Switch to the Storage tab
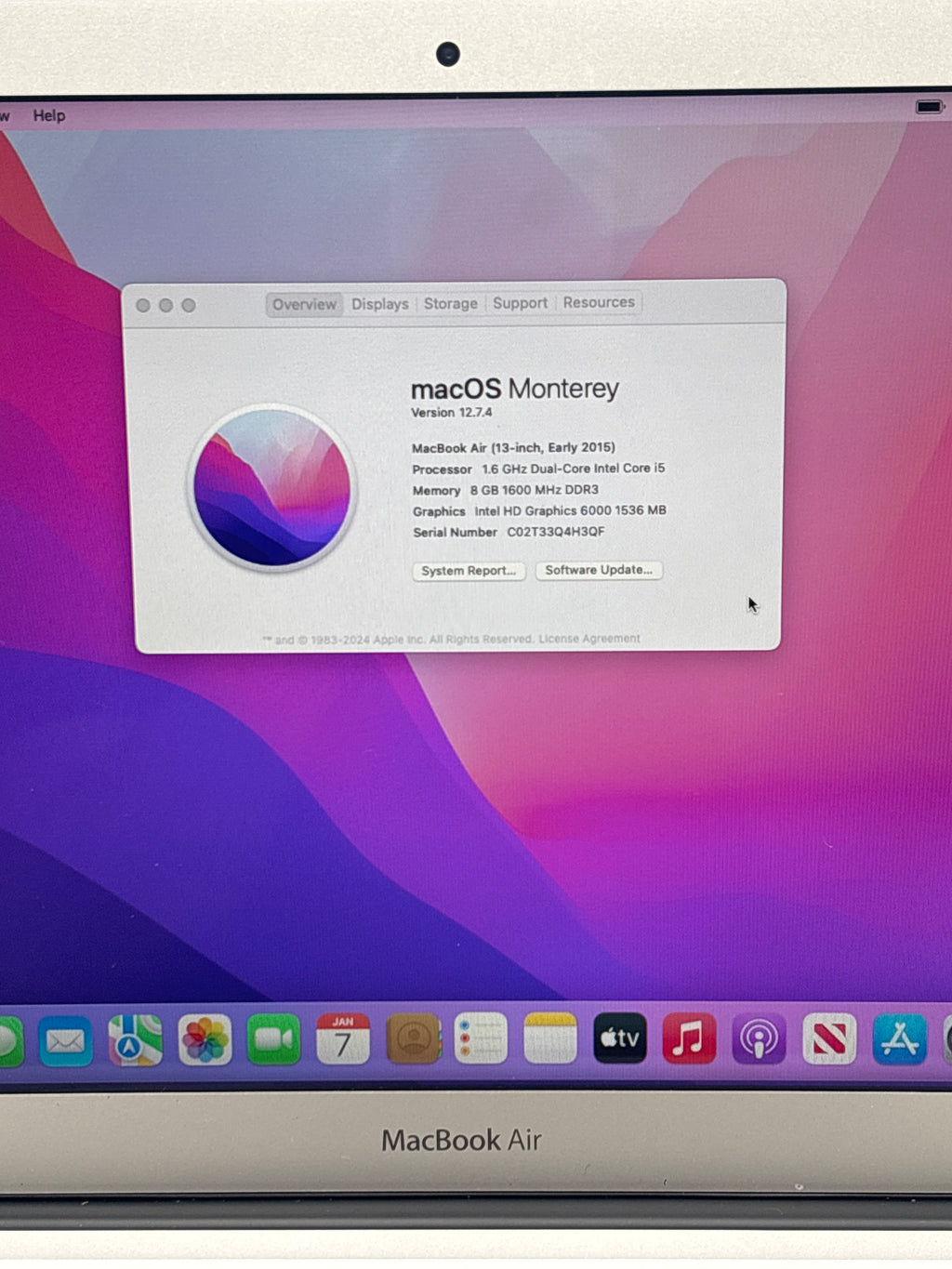Image resolution: width=952 pixels, height=1269 pixels. [451, 303]
